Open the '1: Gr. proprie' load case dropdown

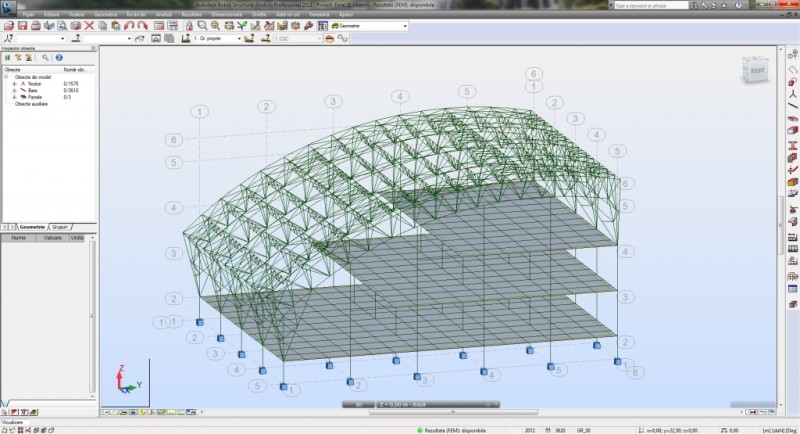[239, 39]
